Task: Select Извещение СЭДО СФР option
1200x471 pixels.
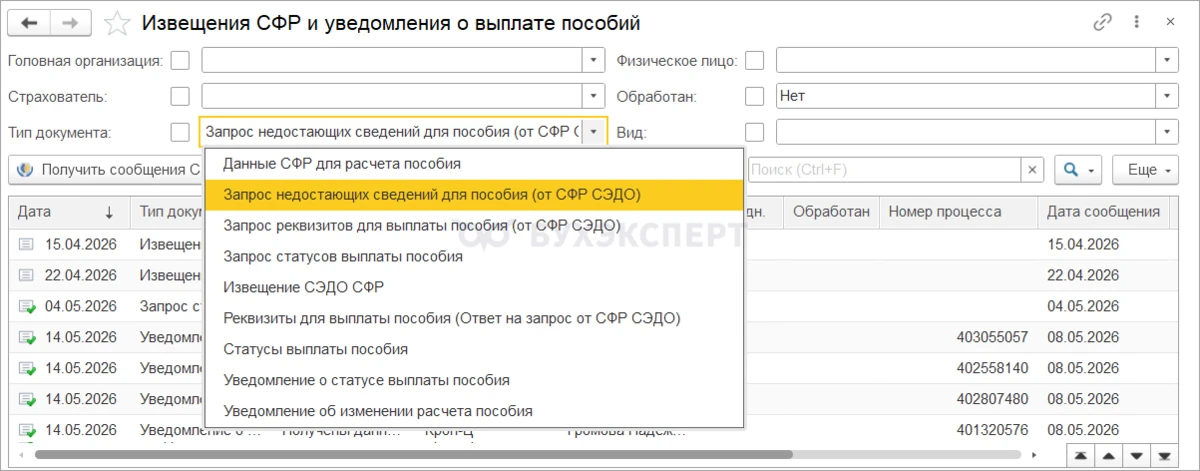Action: point(475,287)
